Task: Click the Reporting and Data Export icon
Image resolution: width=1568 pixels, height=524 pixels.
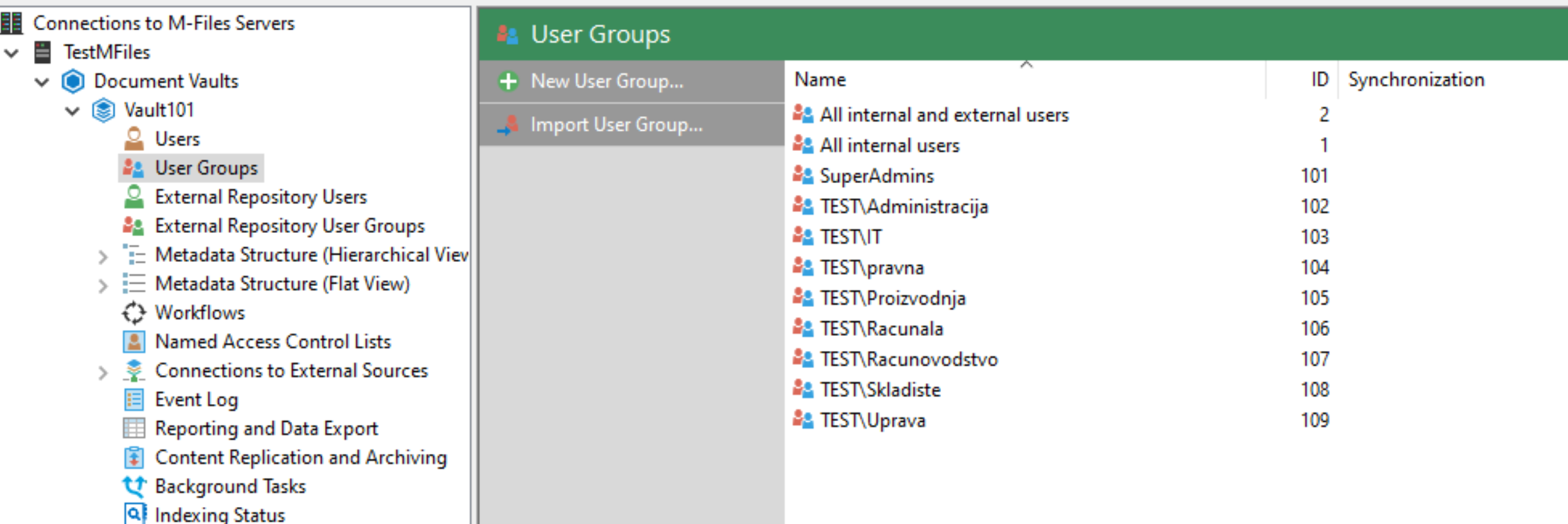Action: click(x=134, y=429)
